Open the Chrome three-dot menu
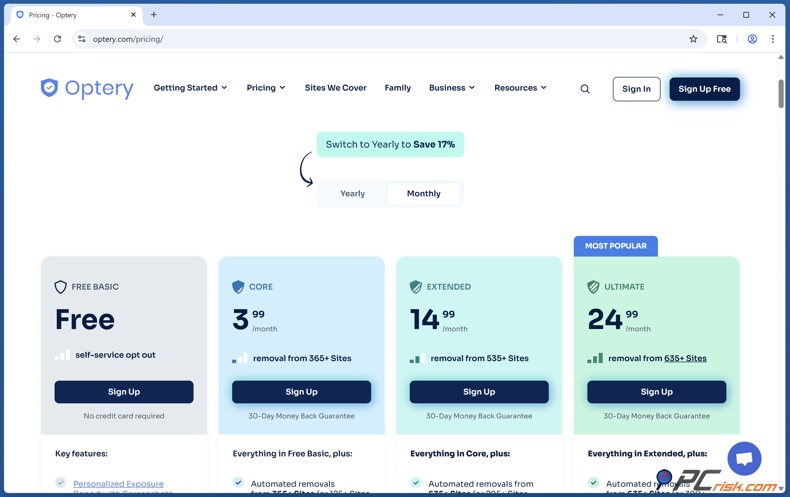The width and height of the screenshot is (790, 497). (x=772, y=39)
